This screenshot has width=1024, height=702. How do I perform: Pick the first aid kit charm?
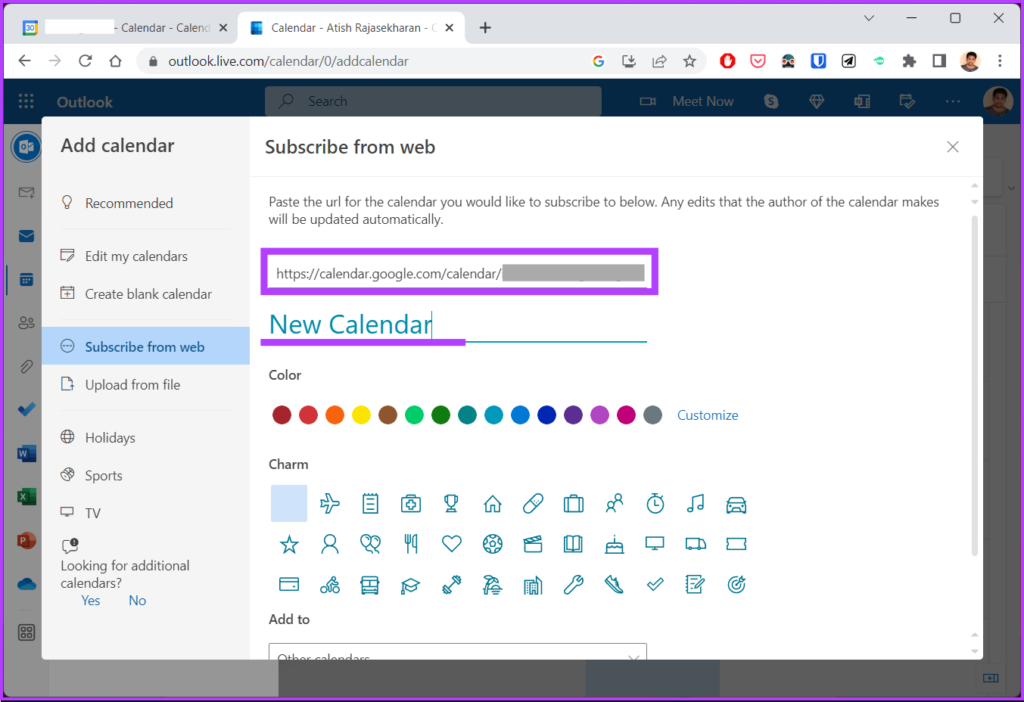(411, 503)
